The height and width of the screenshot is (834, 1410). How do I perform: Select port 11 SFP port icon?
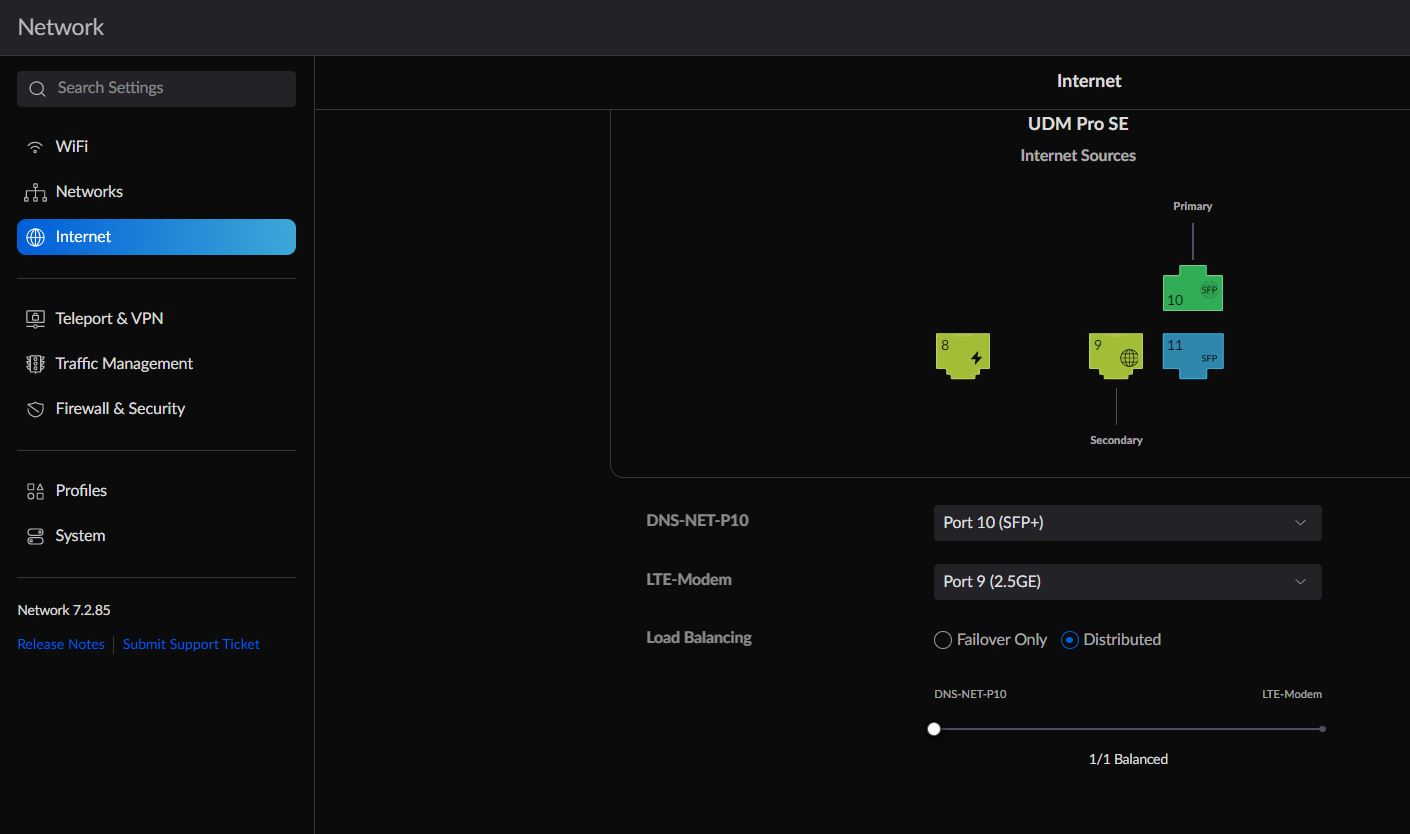(x=1193, y=356)
